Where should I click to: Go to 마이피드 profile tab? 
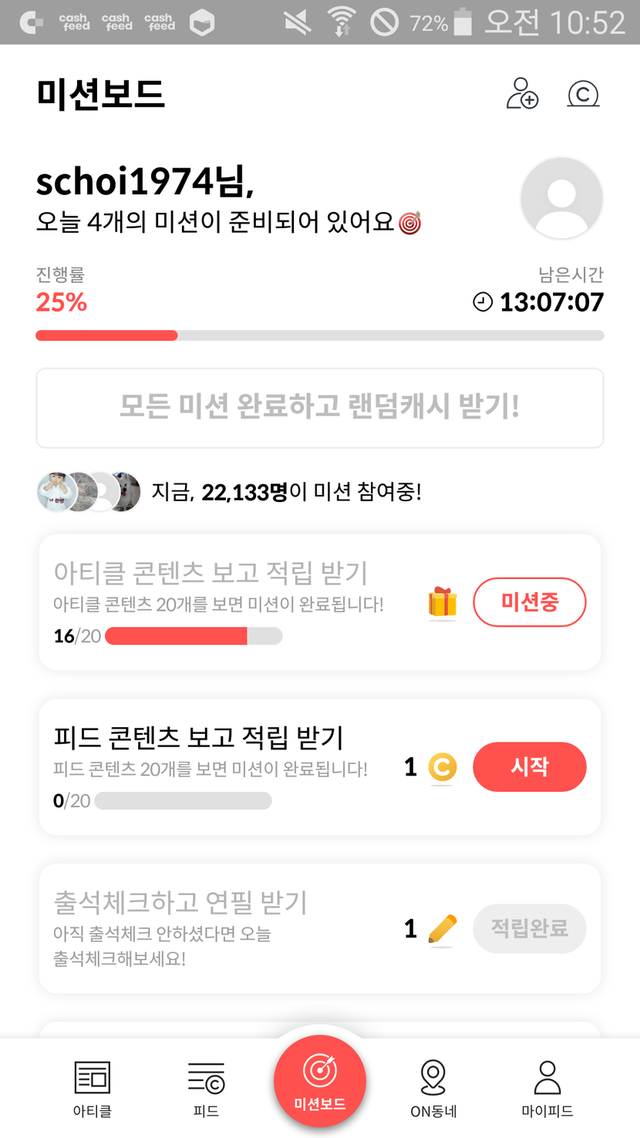pos(547,1088)
